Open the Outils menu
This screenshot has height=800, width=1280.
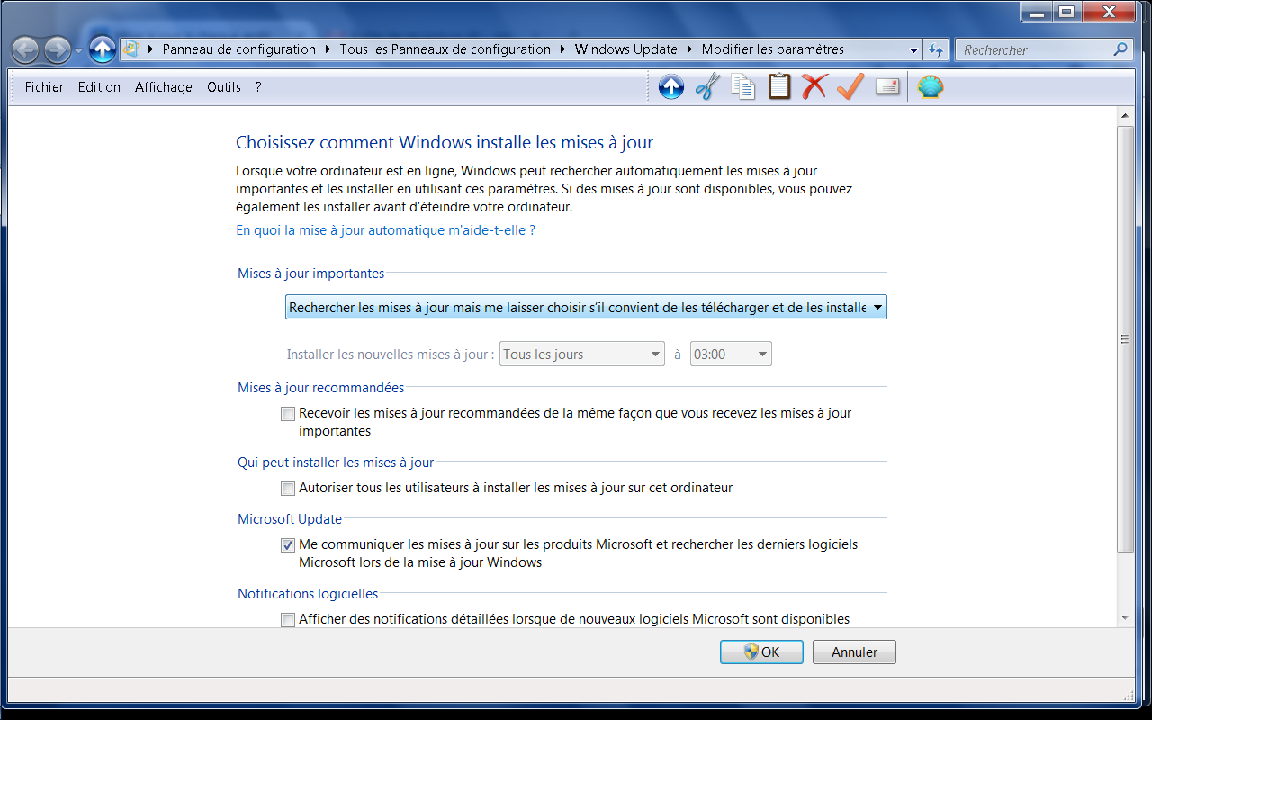[x=224, y=87]
